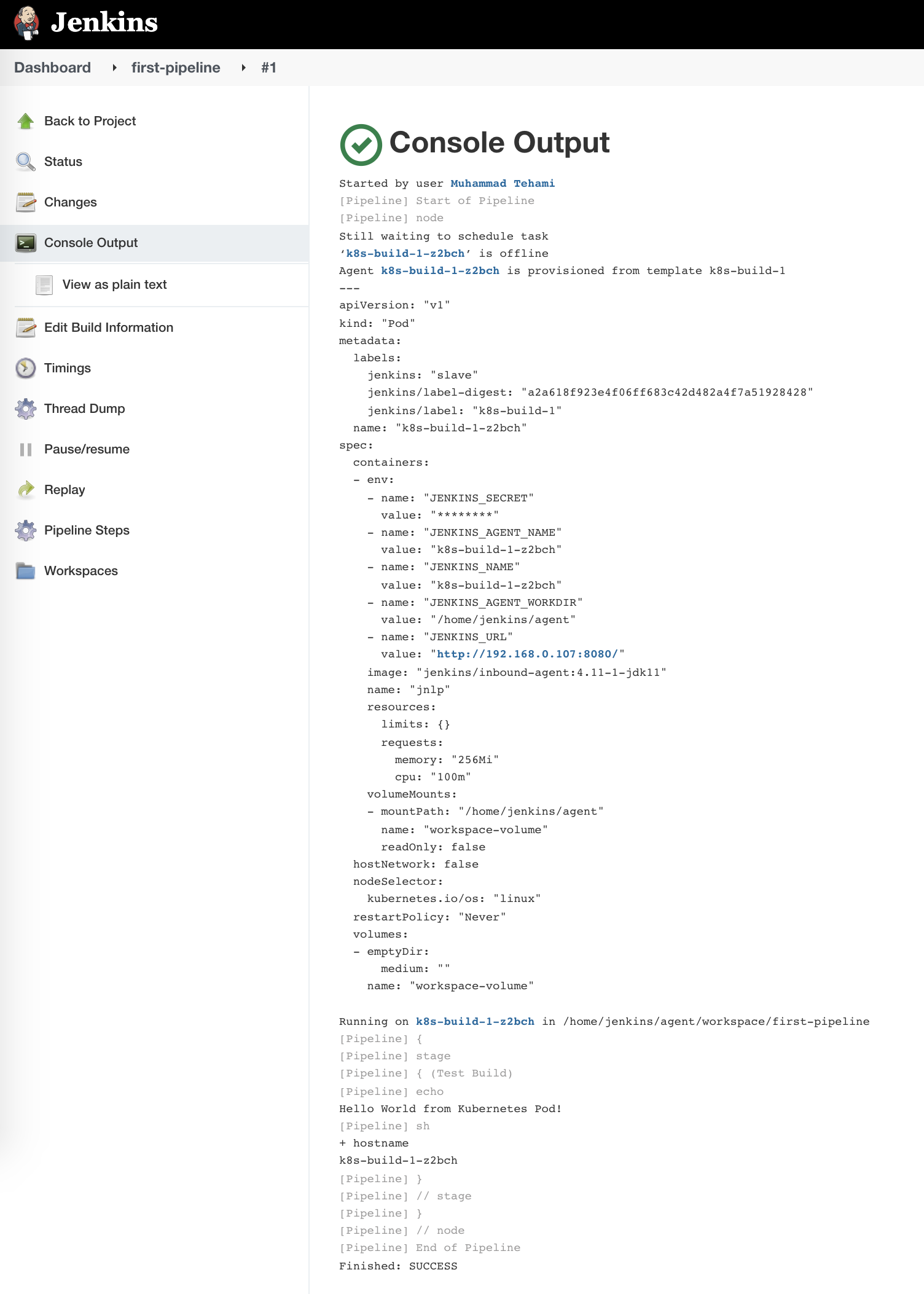Click the '[Pipeline] End of Pipeline' line

point(430,1248)
